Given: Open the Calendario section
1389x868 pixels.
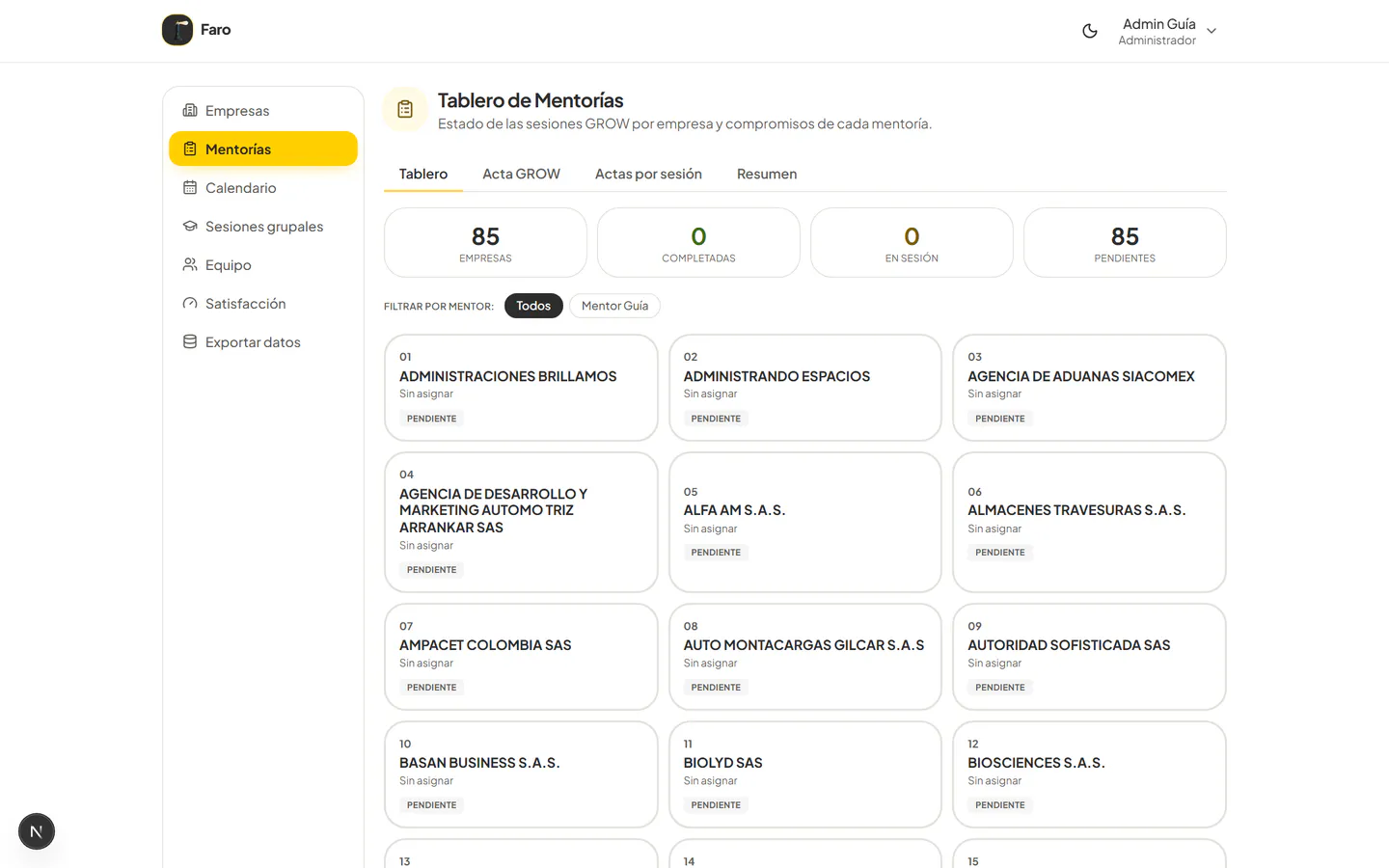Looking at the screenshot, I should [263, 187].
